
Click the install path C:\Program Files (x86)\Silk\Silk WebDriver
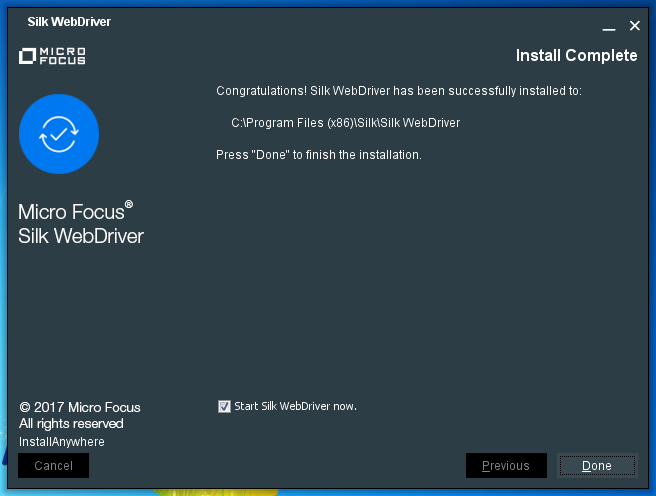pyautogui.click(x=346, y=123)
